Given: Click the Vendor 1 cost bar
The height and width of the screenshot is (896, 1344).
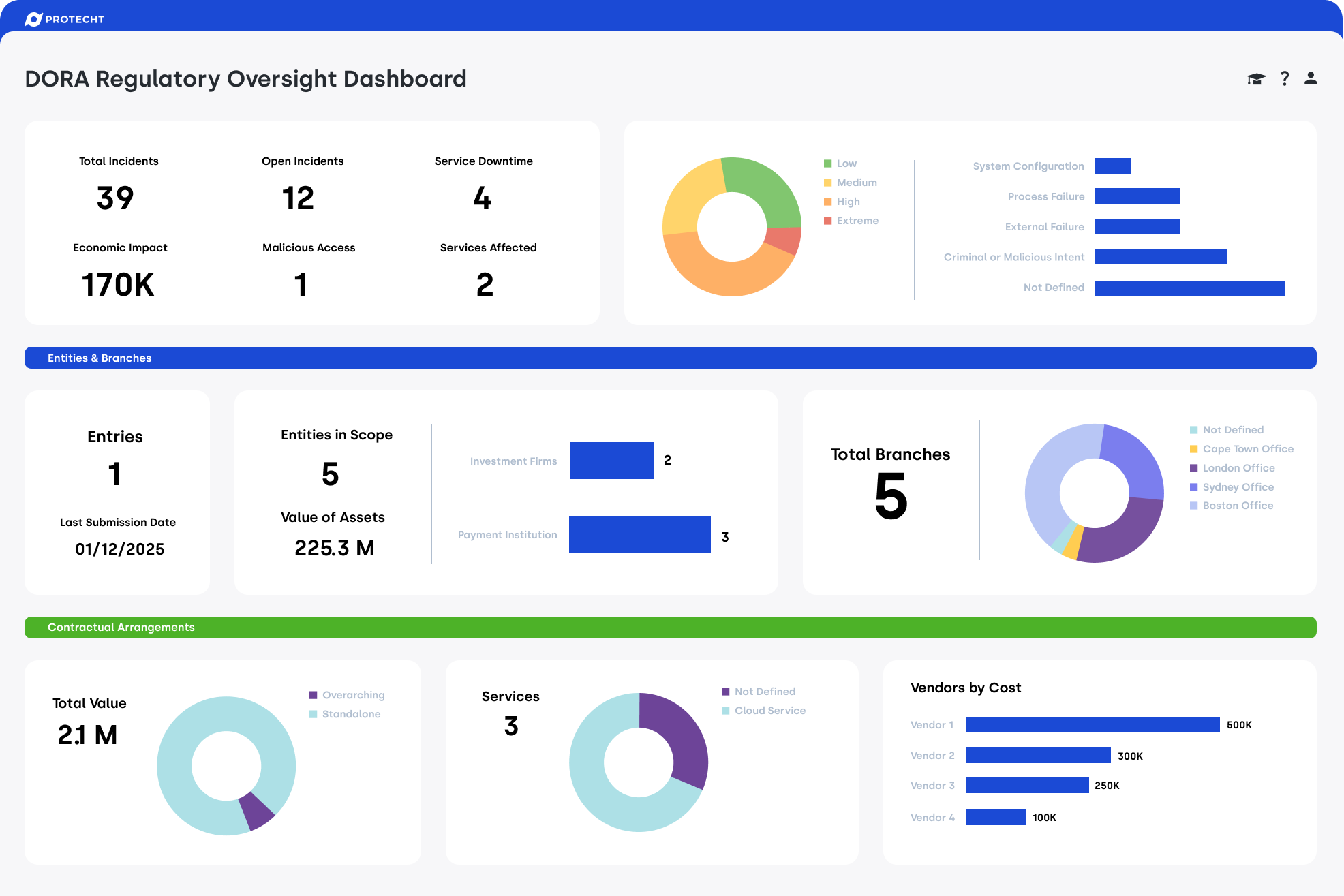Looking at the screenshot, I should pyautogui.click(x=1092, y=725).
